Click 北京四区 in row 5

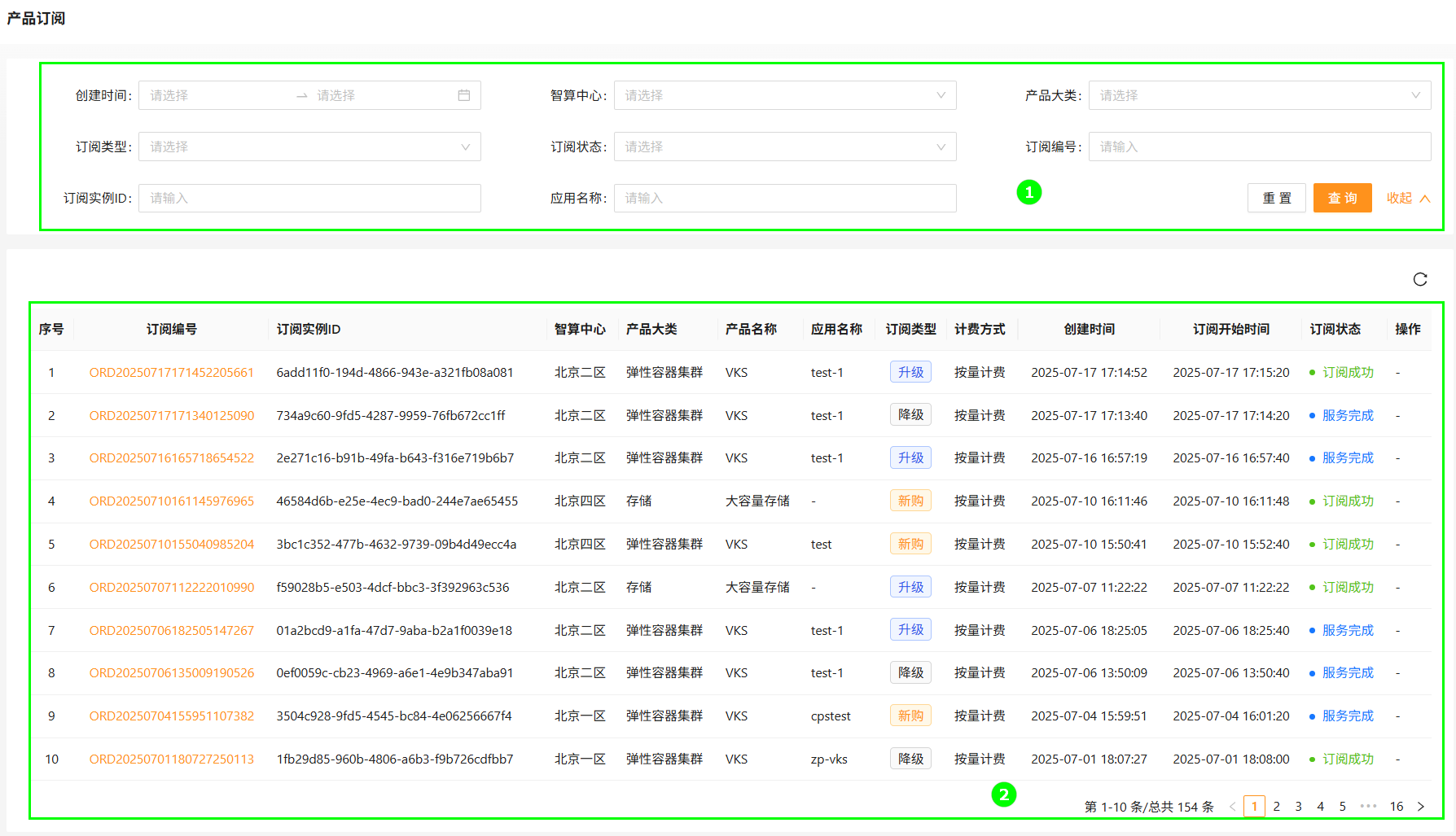pos(580,544)
